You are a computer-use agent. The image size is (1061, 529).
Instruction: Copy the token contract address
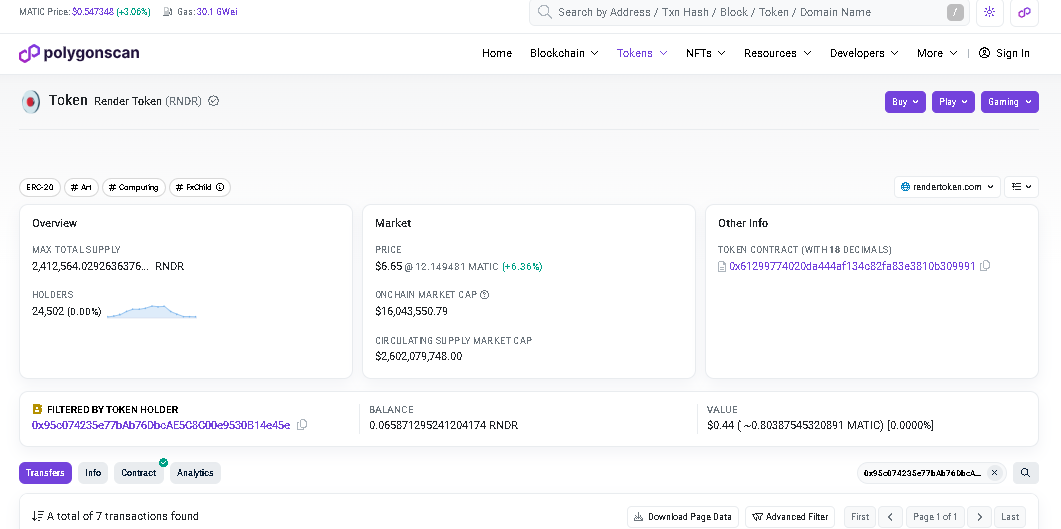pyautogui.click(x=985, y=266)
